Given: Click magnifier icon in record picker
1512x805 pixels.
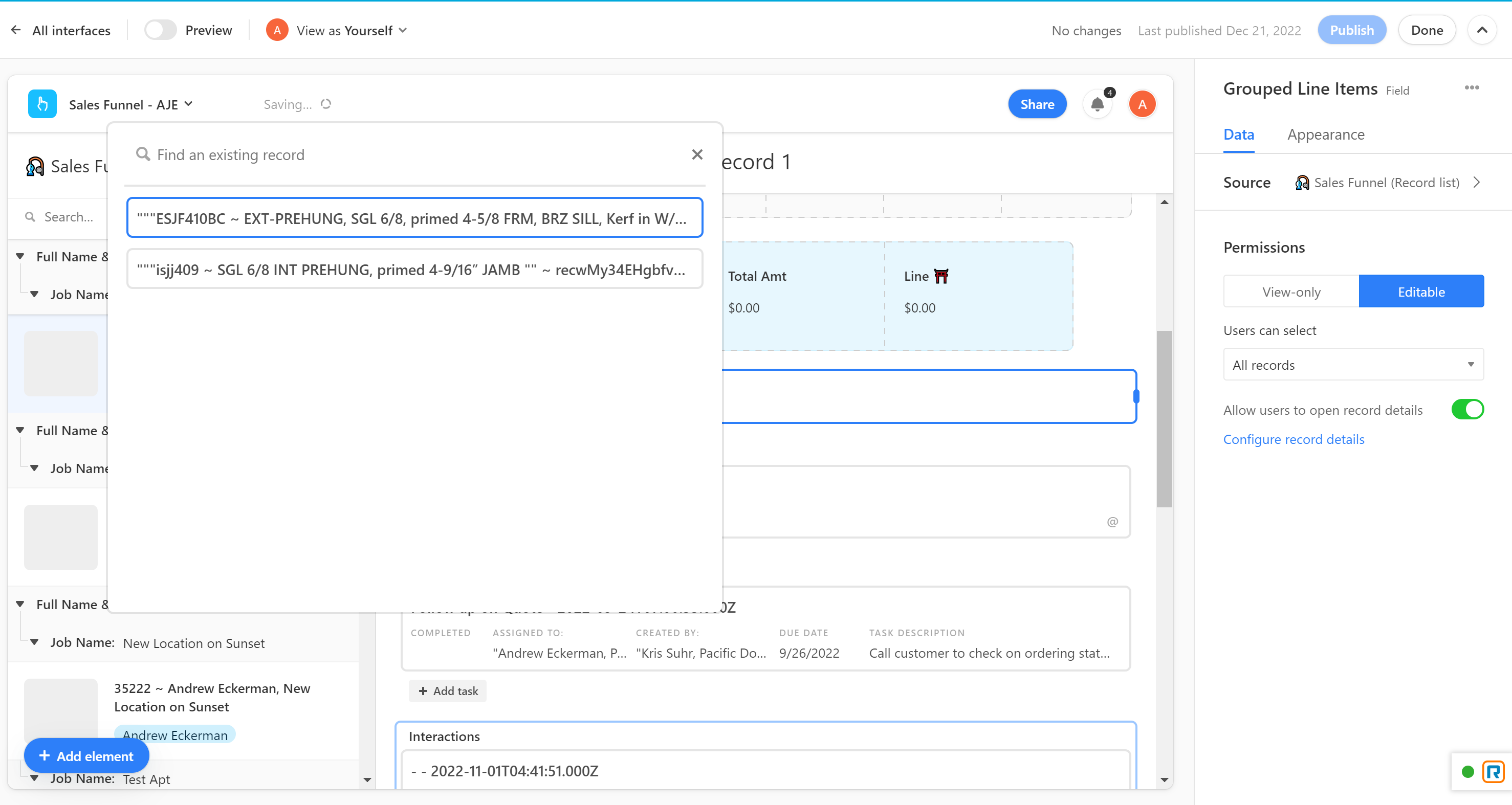Looking at the screenshot, I should pyautogui.click(x=143, y=154).
